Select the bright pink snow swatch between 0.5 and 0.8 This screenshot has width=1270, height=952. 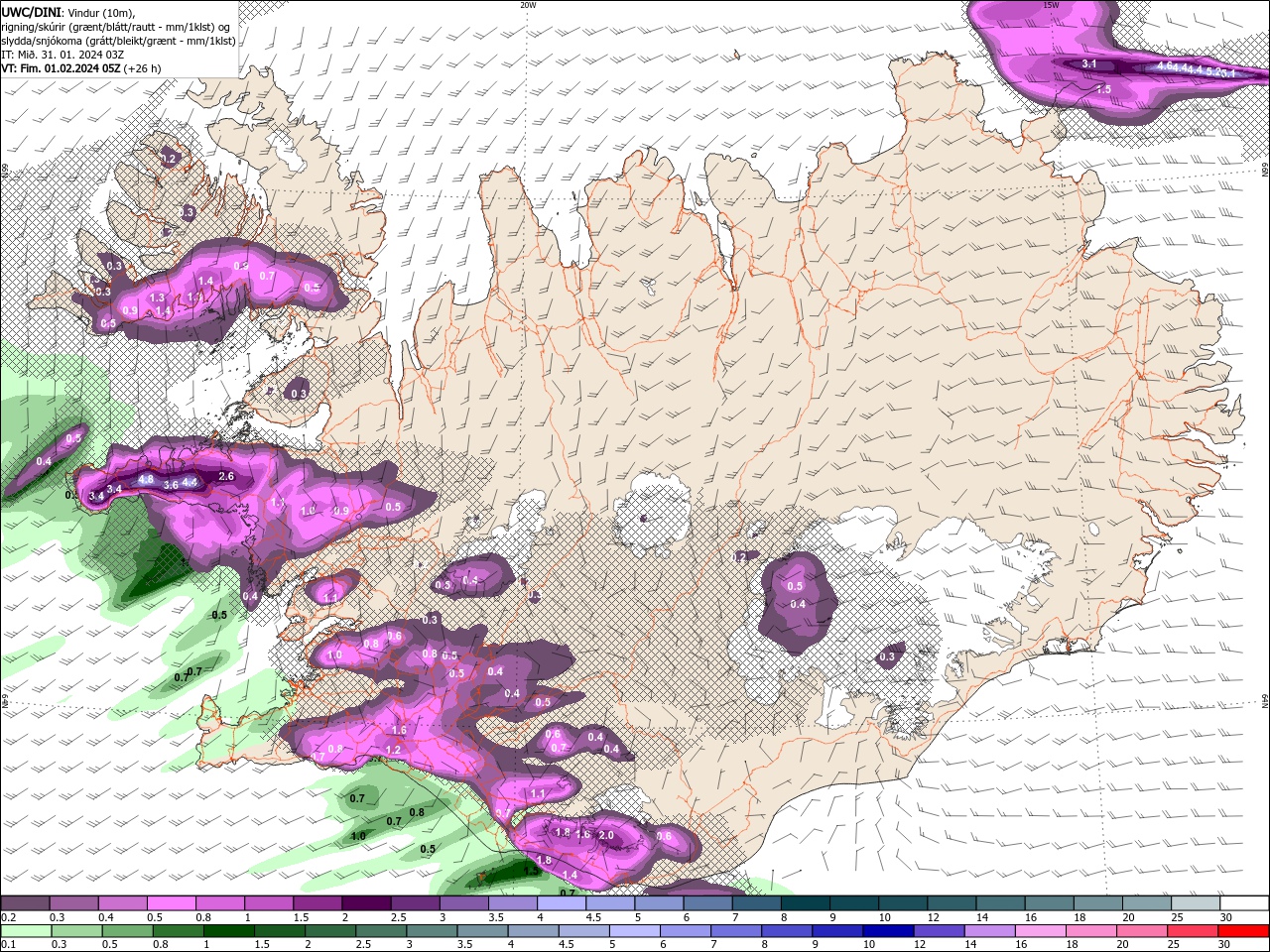171,903
